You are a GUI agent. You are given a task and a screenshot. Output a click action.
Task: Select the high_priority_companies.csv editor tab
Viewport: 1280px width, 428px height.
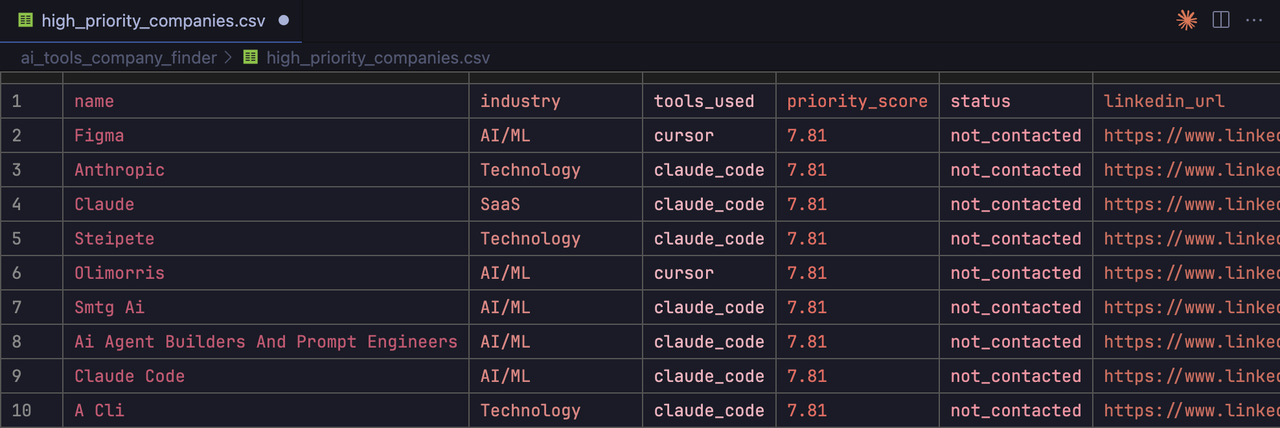(x=152, y=20)
